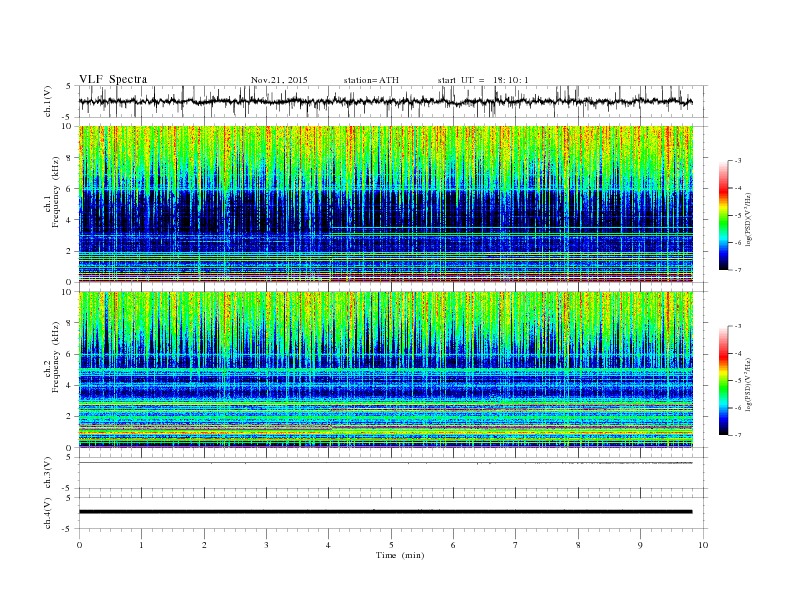The image size is (792, 612).
Task: Click the "ch.3(V)" axis label
Action: pos(48,473)
